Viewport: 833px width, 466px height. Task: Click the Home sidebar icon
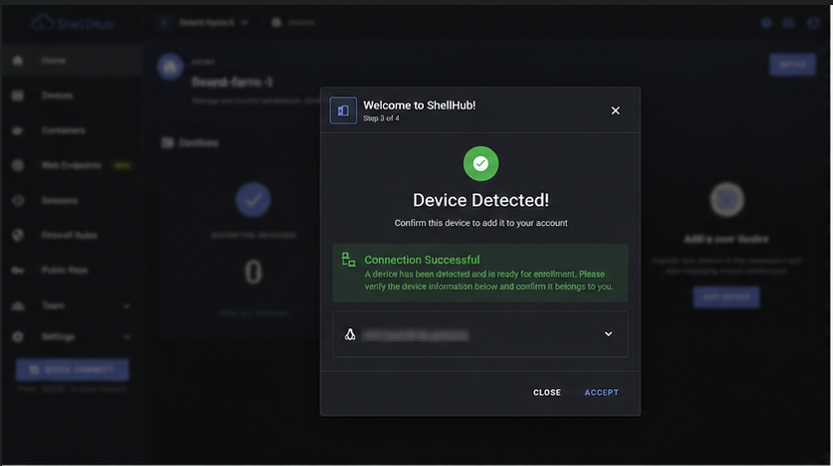[18, 61]
